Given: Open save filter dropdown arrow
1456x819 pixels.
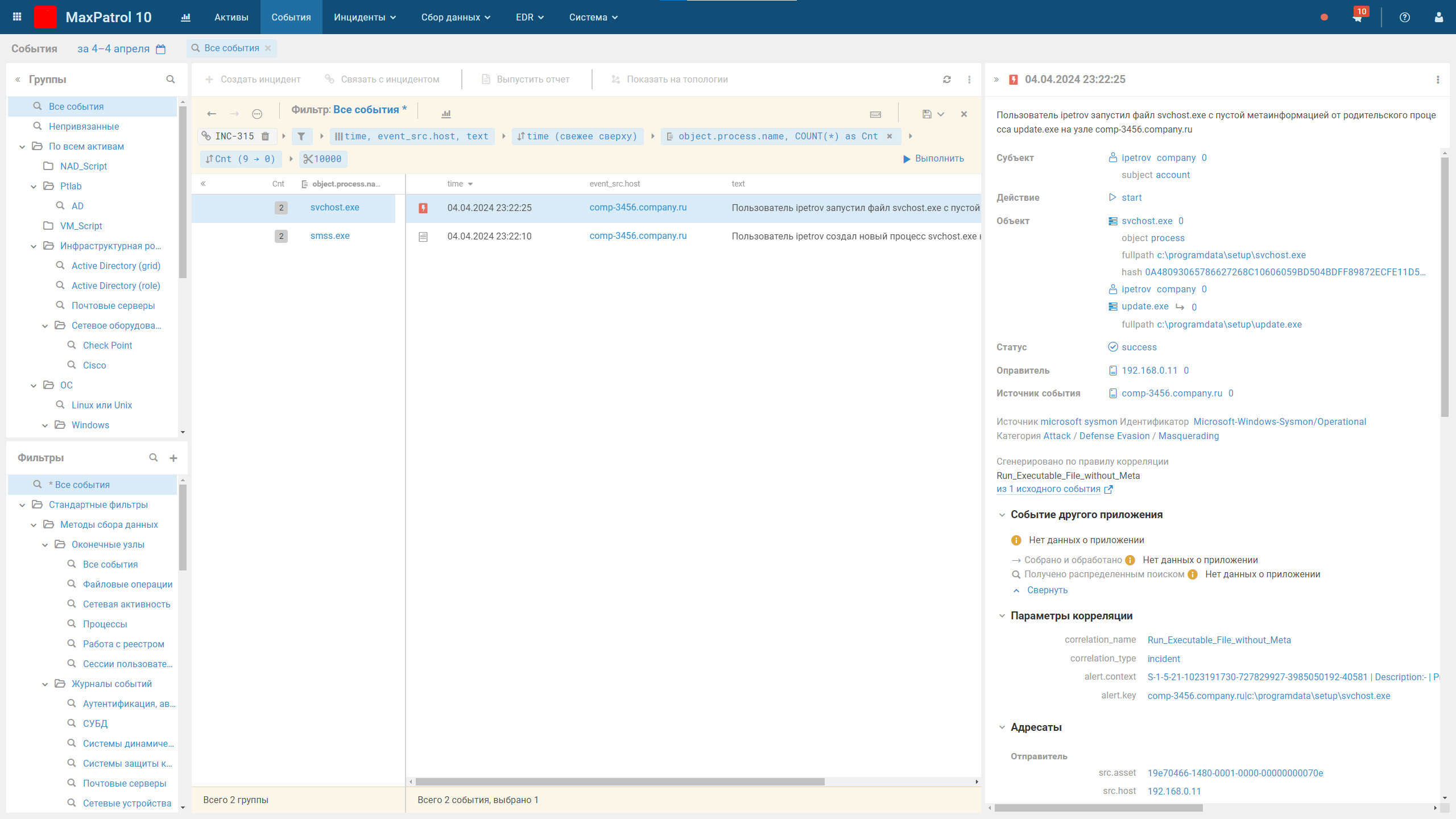Looking at the screenshot, I should [941, 114].
